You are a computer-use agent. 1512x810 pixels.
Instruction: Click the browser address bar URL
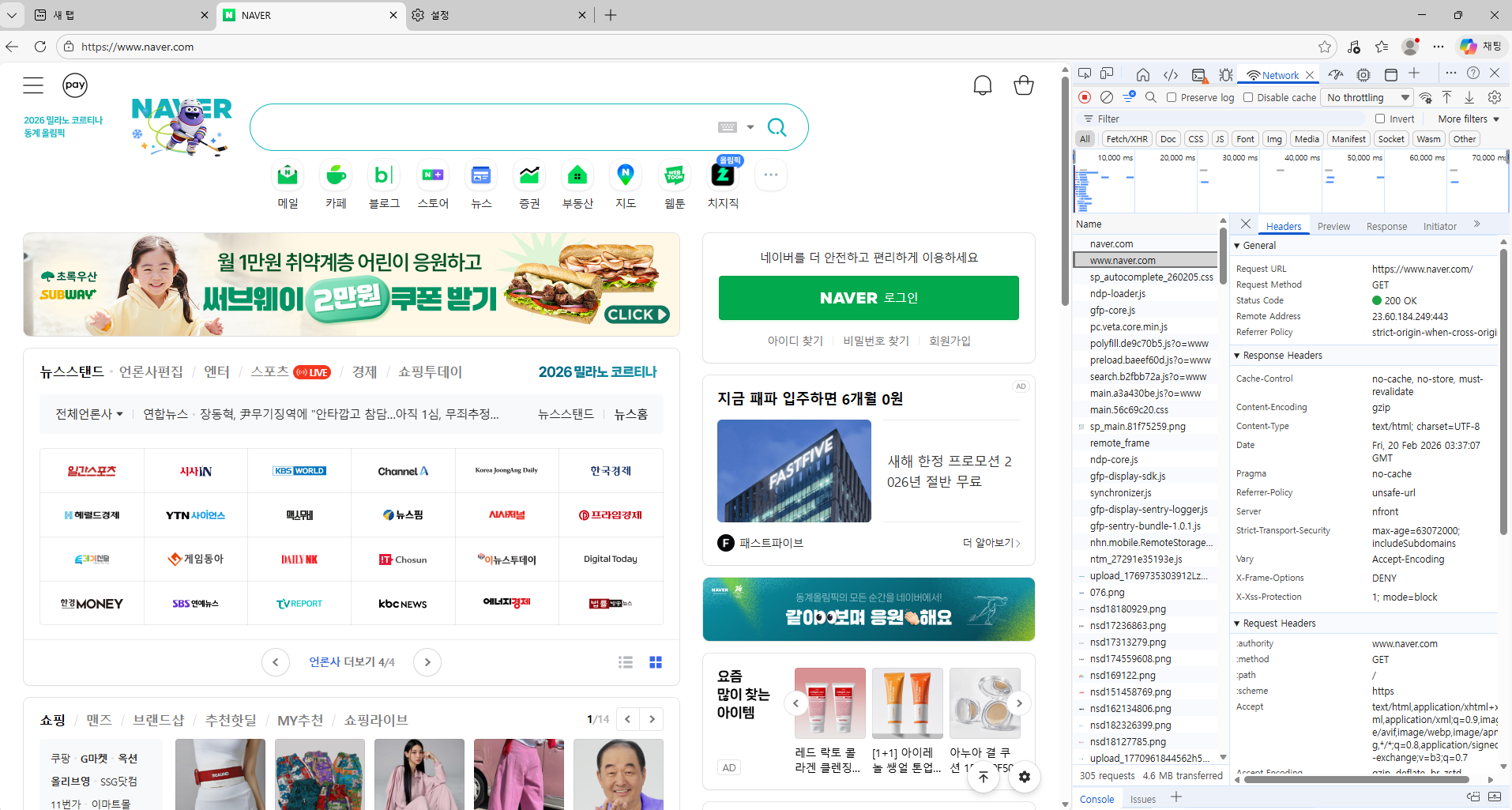click(x=137, y=47)
